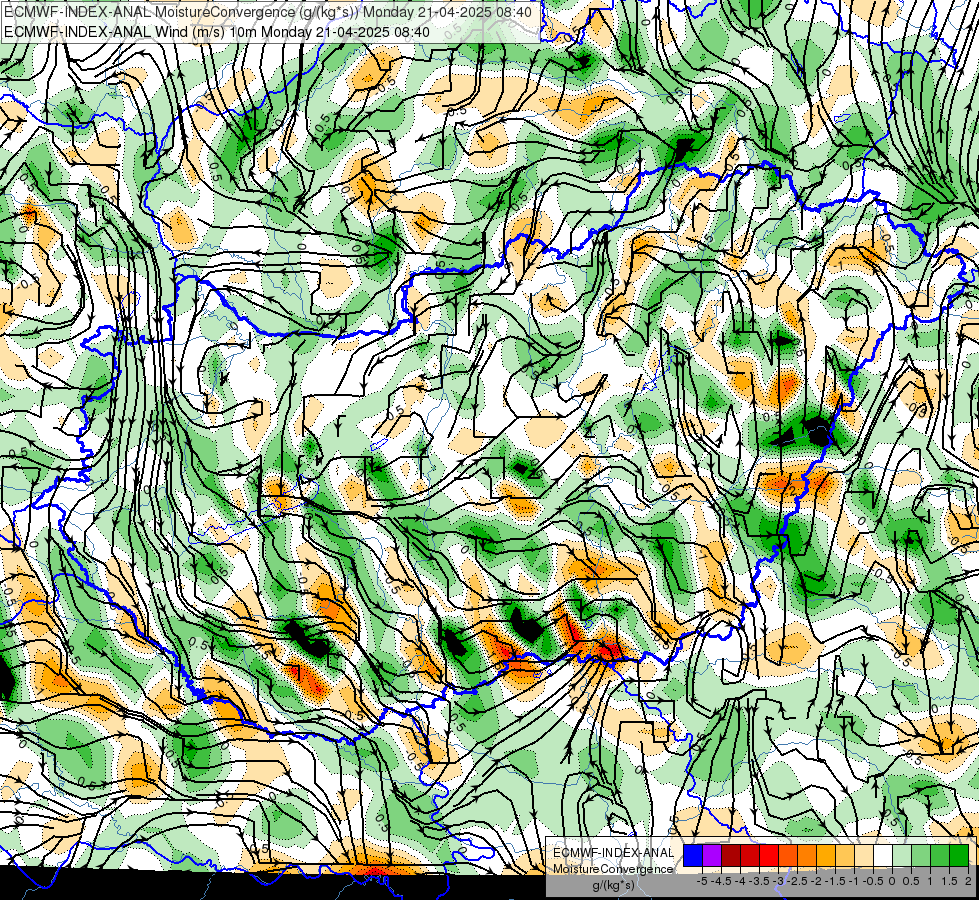Select the blue legend swatch
The image size is (979, 900).
click(x=693, y=855)
